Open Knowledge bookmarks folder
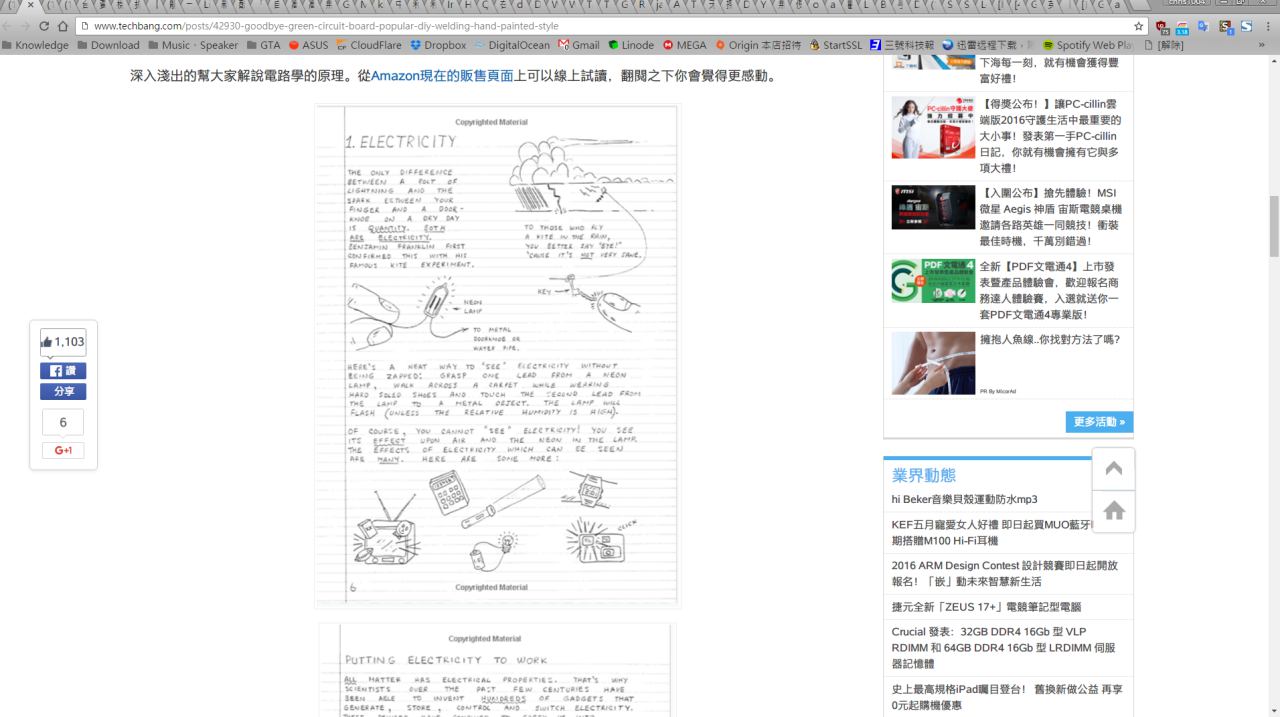The image size is (1280, 717). click(x=36, y=45)
